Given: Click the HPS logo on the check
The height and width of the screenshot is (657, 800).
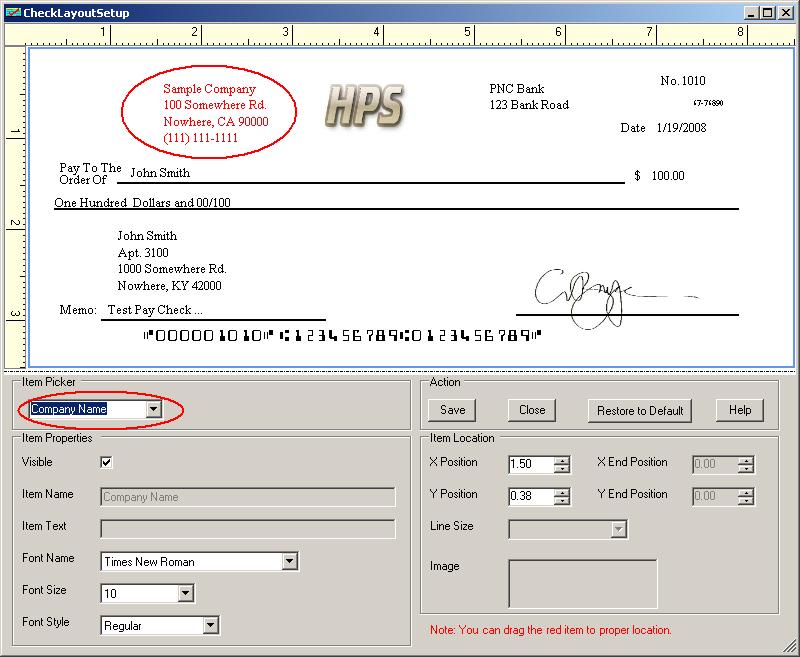Looking at the screenshot, I should point(364,106).
